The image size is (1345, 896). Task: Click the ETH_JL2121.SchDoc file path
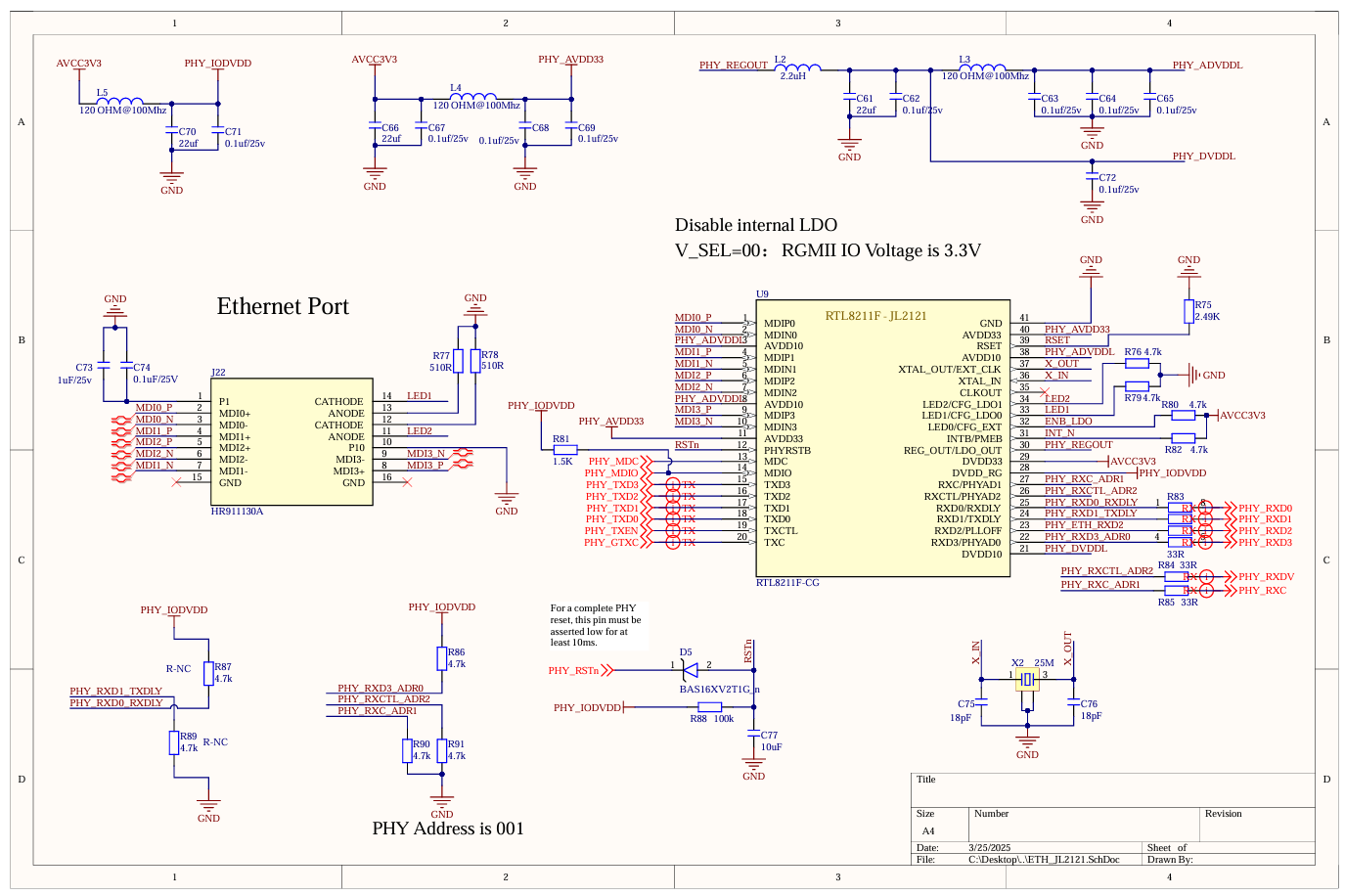[1044, 860]
